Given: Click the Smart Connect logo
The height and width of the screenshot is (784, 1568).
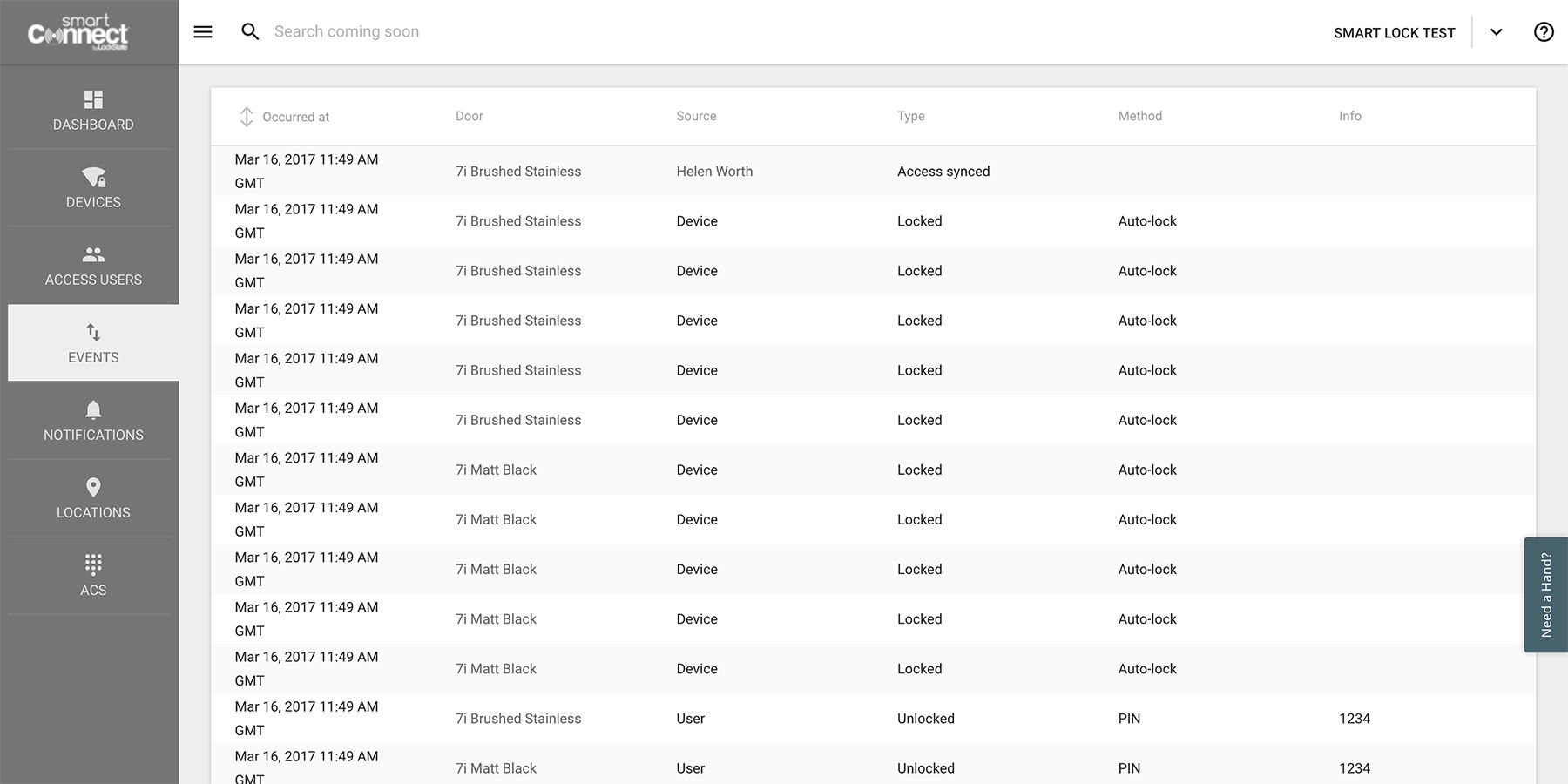Looking at the screenshot, I should (78, 32).
